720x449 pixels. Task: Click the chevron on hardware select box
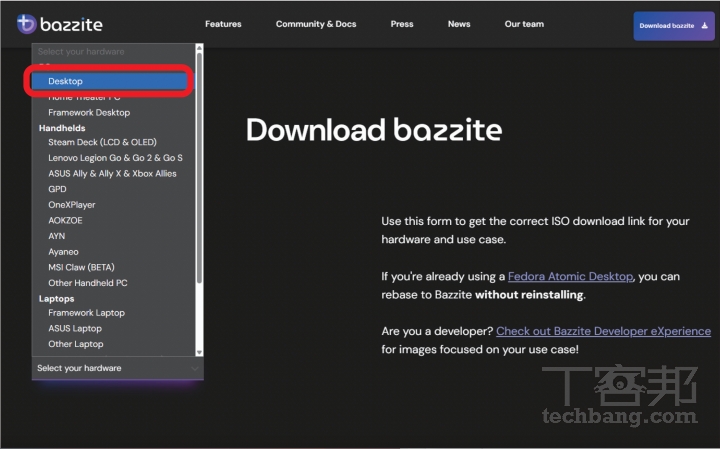click(195, 369)
